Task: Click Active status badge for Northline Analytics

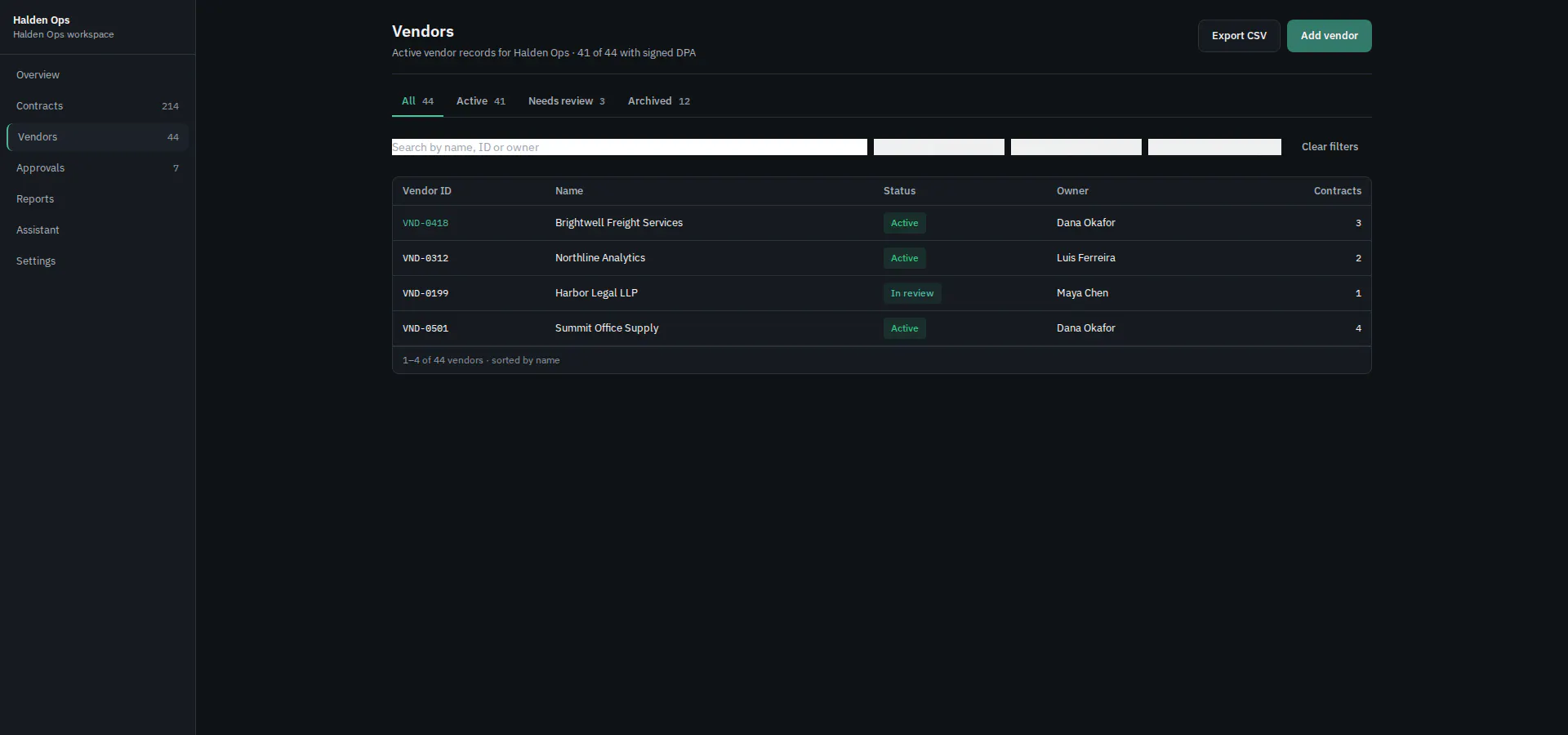Action: tap(904, 258)
